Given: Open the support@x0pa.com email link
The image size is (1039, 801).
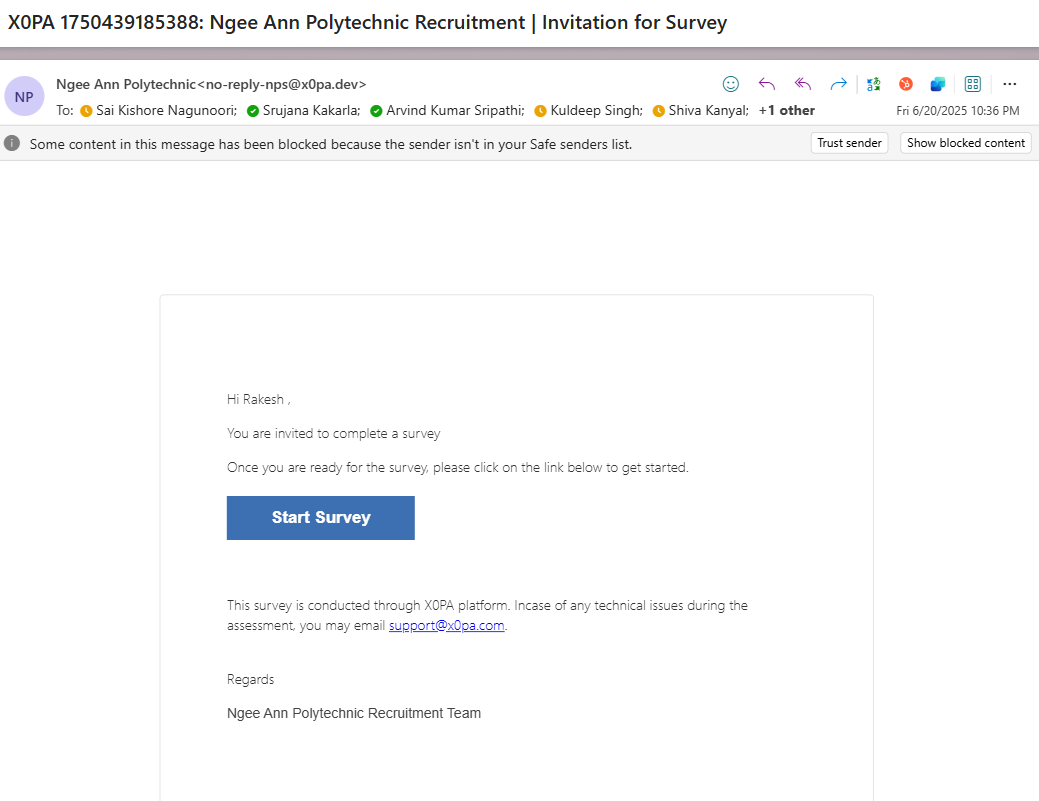Looking at the screenshot, I should (446, 626).
